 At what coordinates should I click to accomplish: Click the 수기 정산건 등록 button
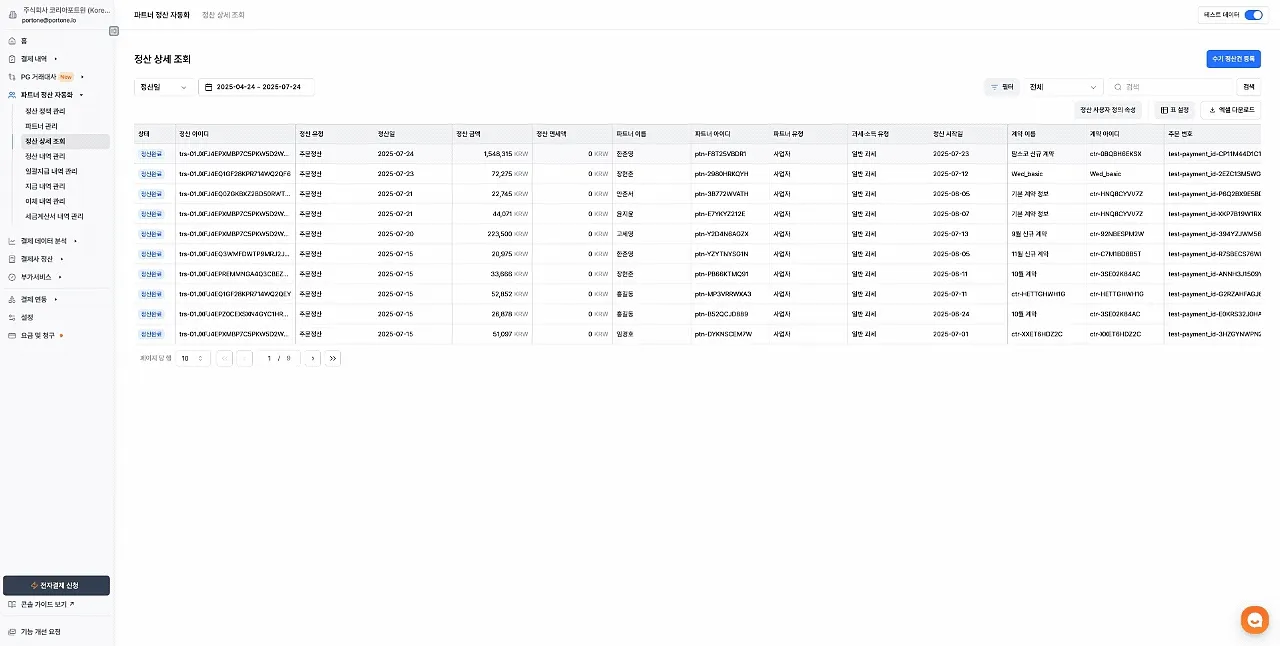(x=1233, y=59)
